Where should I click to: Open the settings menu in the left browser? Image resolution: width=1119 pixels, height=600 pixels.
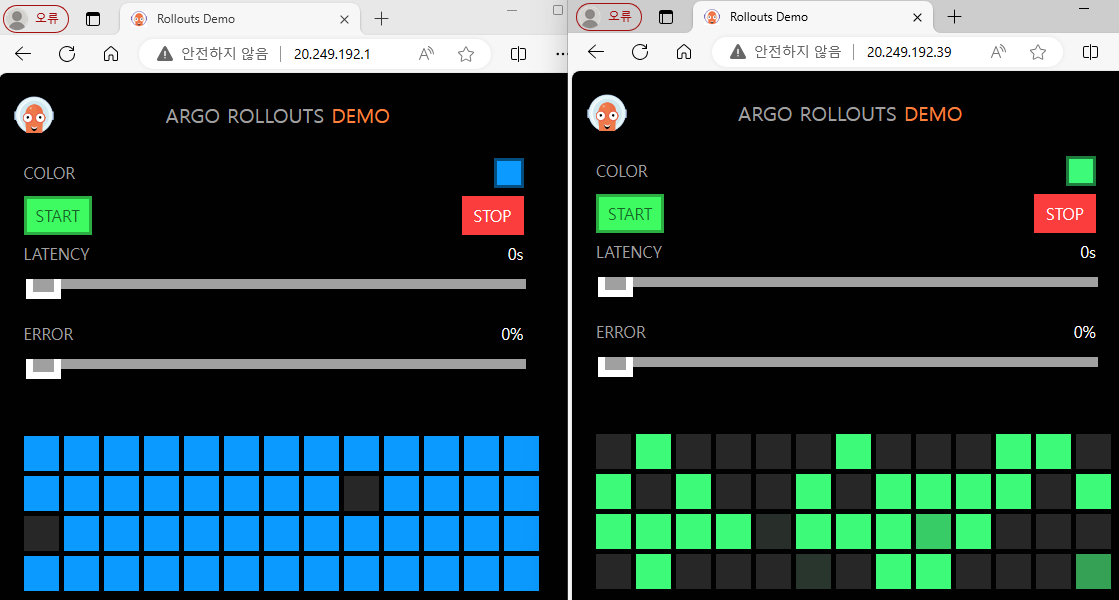[561, 54]
